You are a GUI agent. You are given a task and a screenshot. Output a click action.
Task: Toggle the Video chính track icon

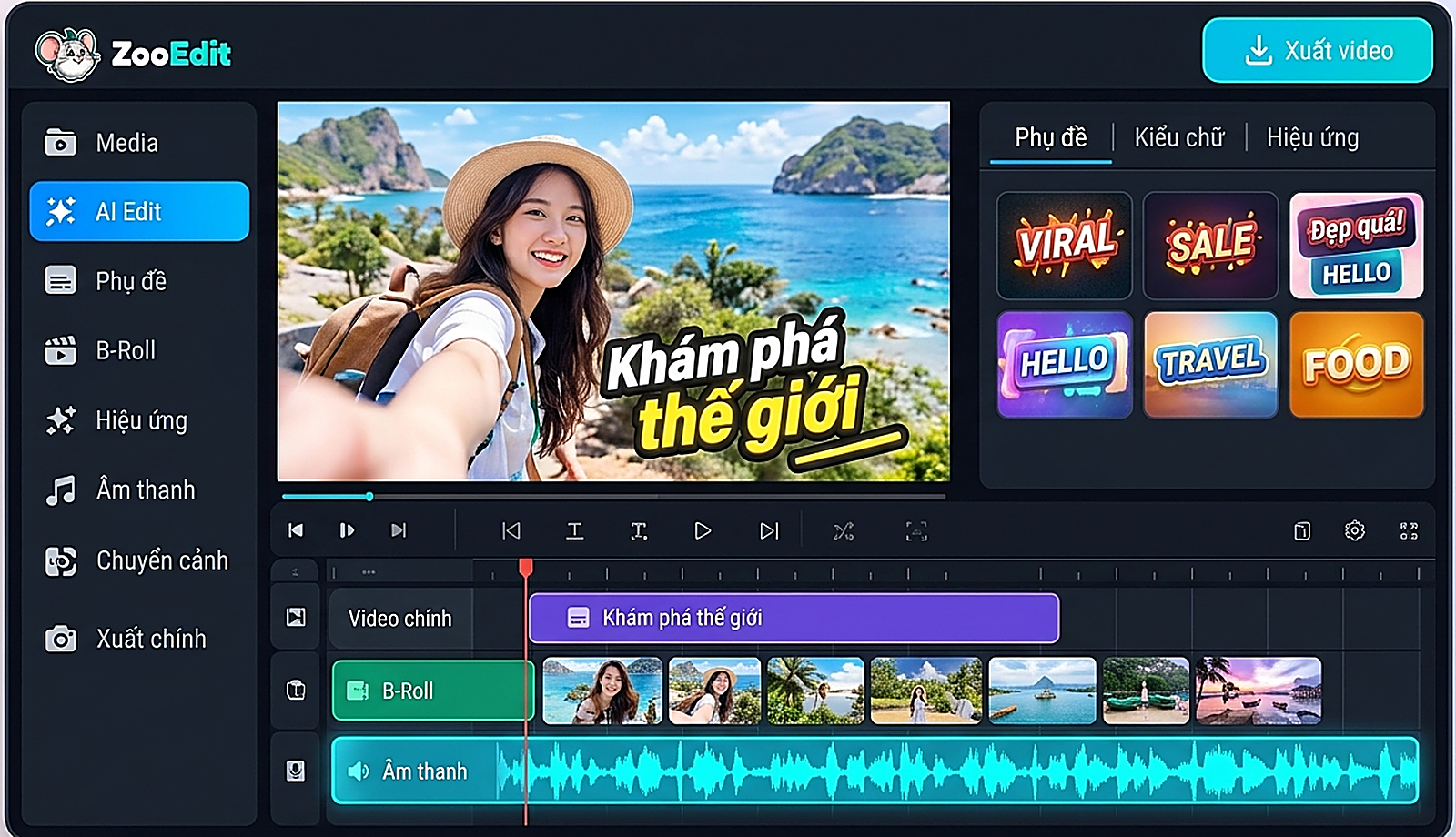coord(296,618)
